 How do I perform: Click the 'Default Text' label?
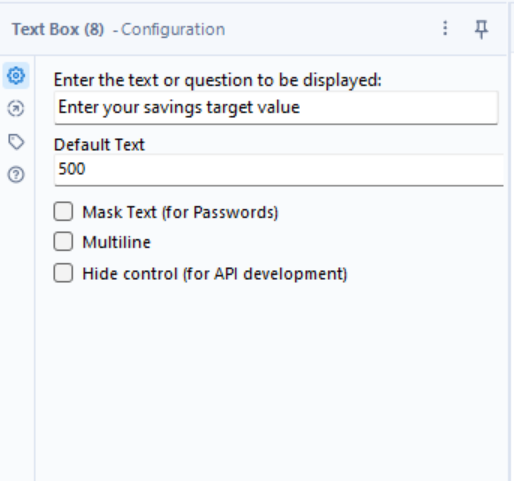(99, 145)
